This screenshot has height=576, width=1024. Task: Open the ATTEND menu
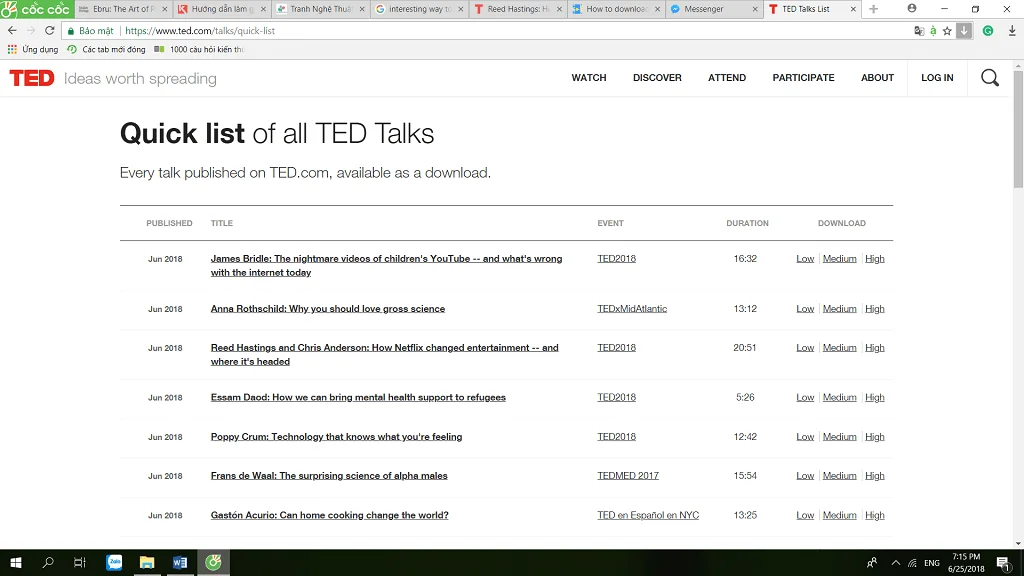pos(727,78)
